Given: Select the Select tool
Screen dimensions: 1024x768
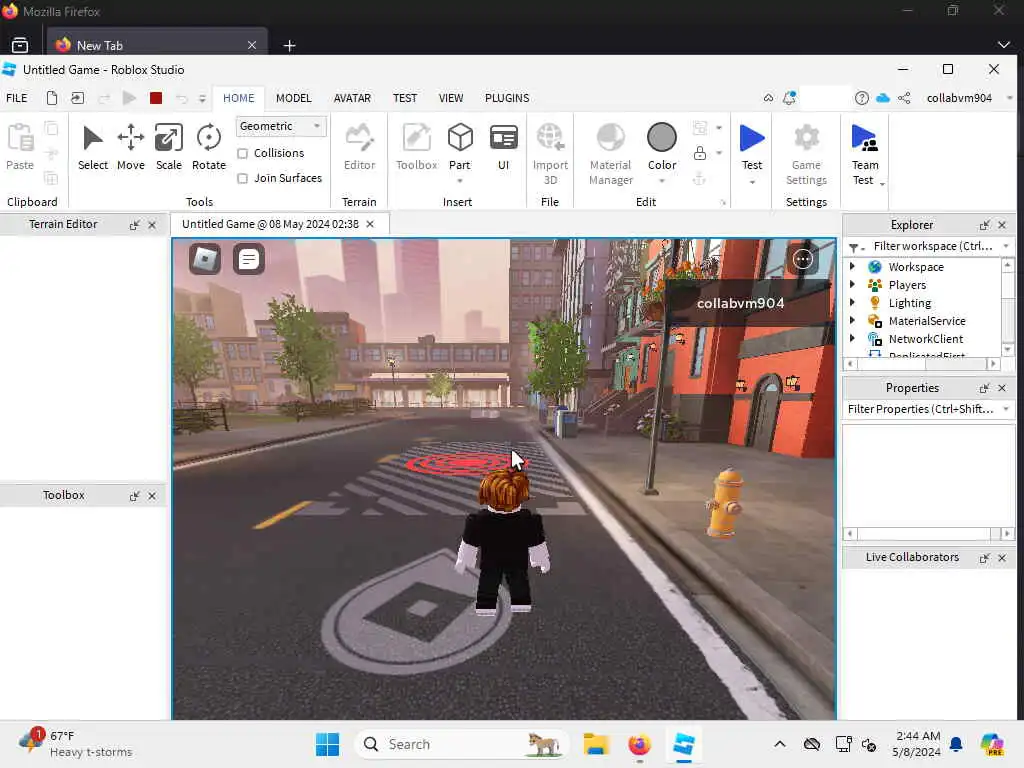Looking at the screenshot, I should [93, 148].
